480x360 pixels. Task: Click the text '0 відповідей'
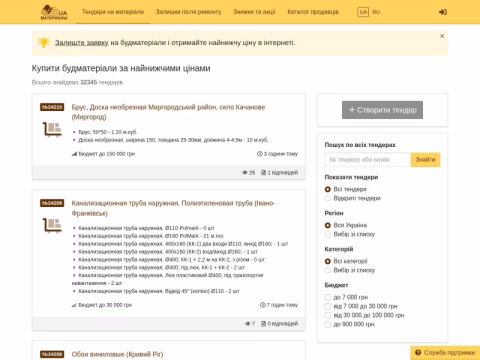tap(283, 324)
